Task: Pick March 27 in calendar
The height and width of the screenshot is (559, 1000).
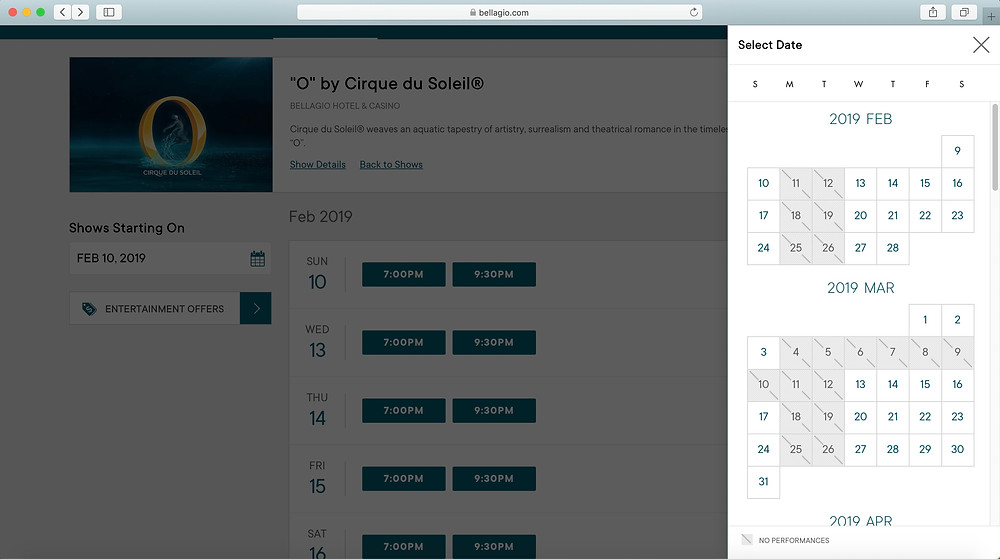Action: (x=860, y=449)
